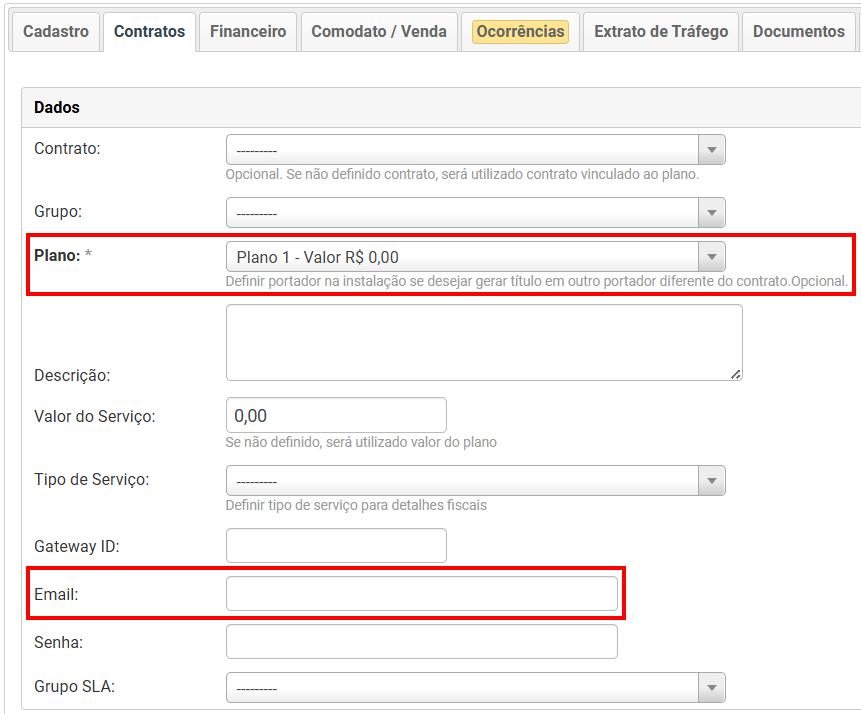
Task: Open the Plano dropdown showing Plano 1
Action: click(x=475, y=257)
